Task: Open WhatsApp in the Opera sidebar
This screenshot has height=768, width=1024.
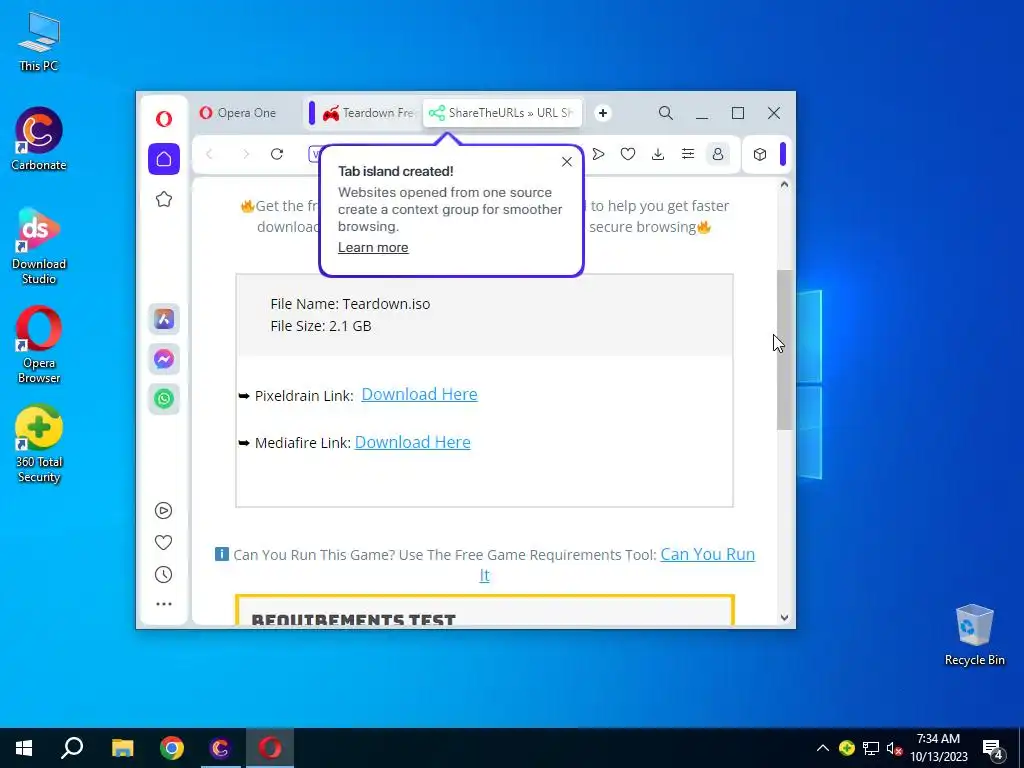Action: (x=164, y=398)
